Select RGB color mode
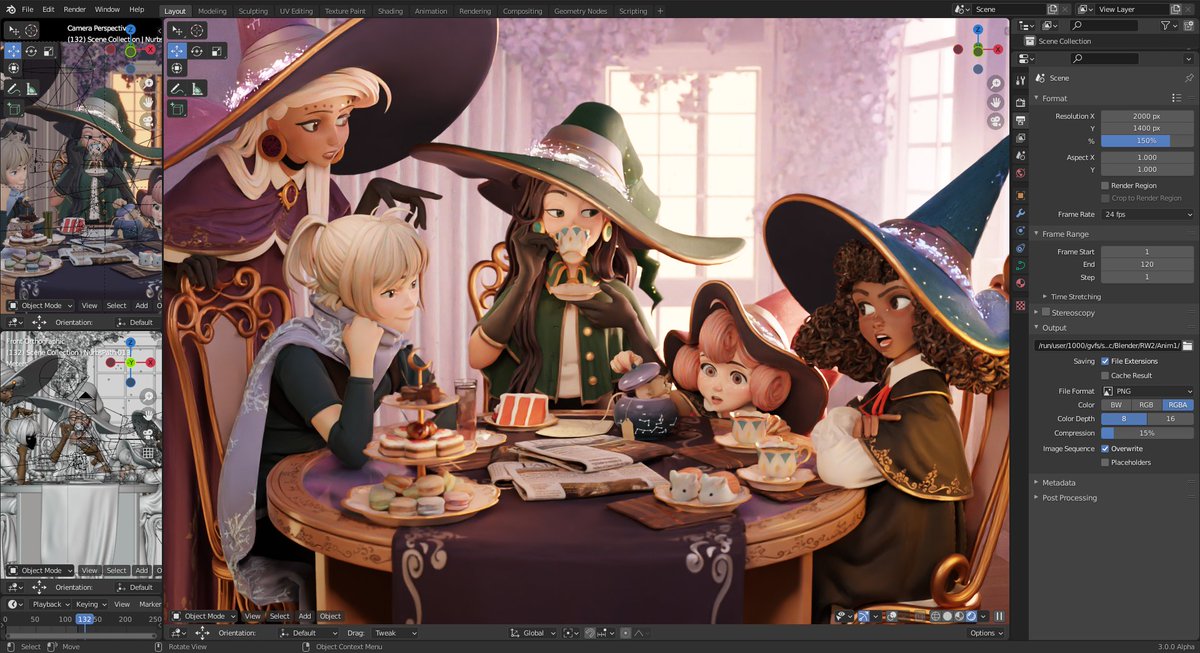 [x=1146, y=404]
